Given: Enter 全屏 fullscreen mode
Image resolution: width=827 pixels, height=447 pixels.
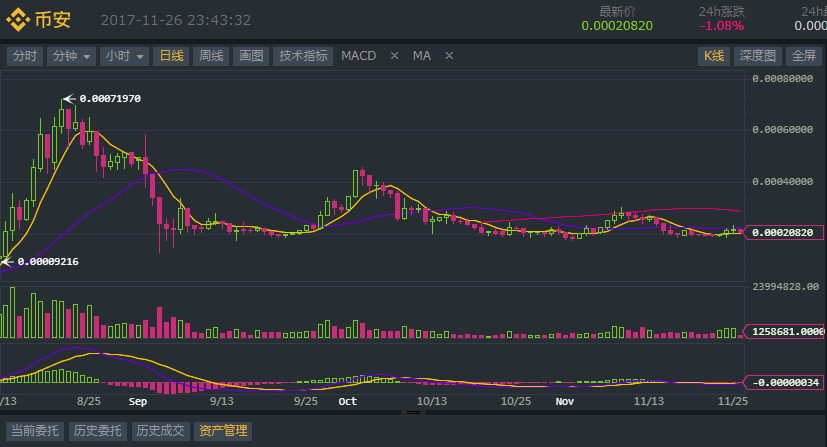Looking at the screenshot, I should pyautogui.click(x=803, y=56).
